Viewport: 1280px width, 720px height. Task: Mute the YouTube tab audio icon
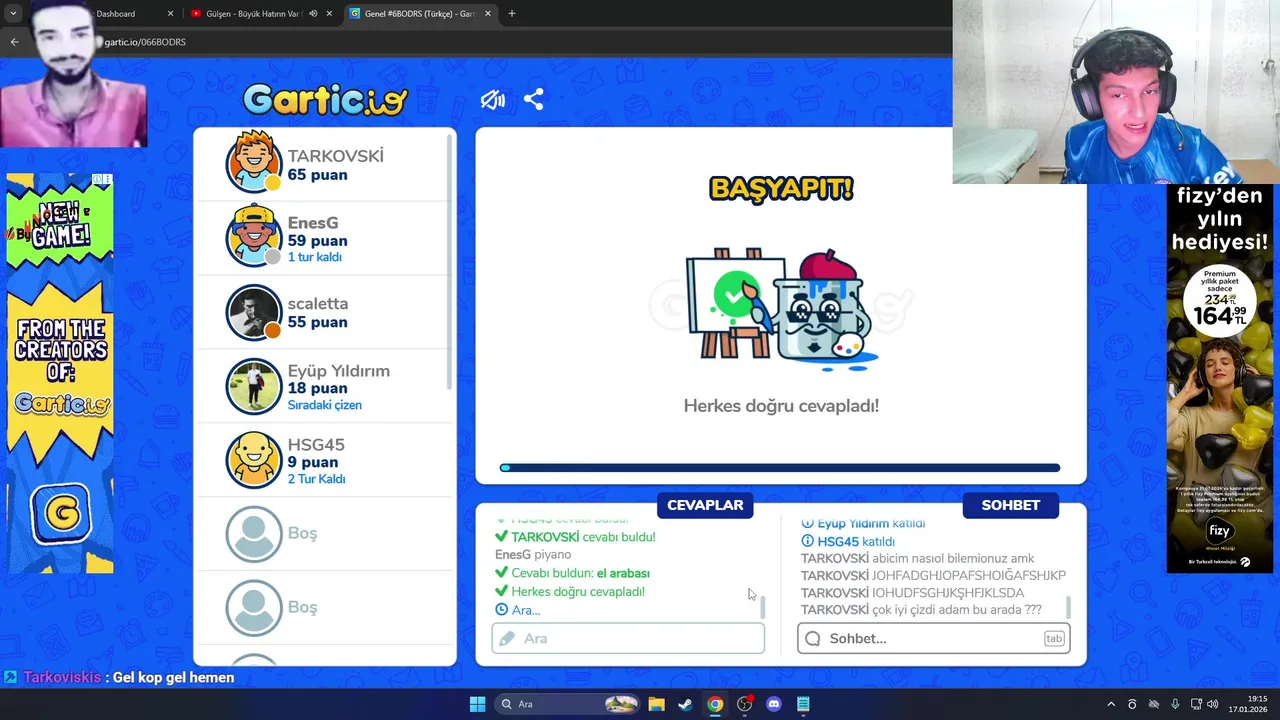313,14
